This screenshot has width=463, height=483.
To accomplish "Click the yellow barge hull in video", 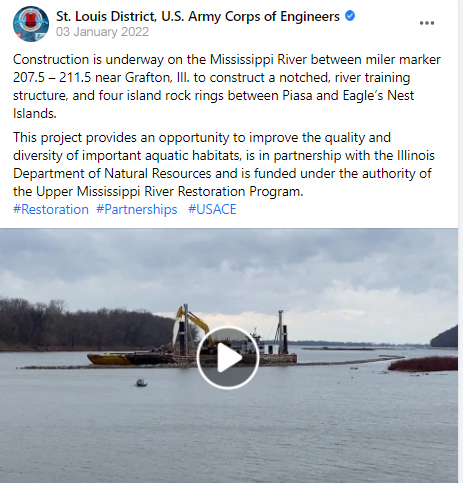I will [108, 359].
